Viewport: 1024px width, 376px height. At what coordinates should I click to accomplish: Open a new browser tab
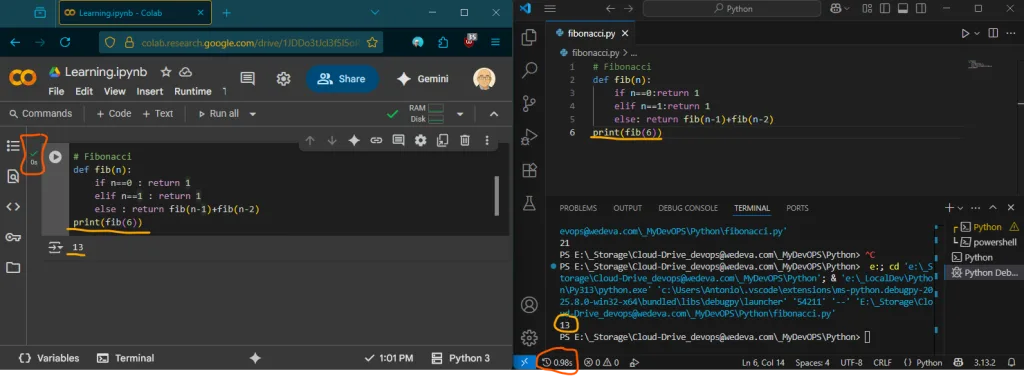coord(227,12)
